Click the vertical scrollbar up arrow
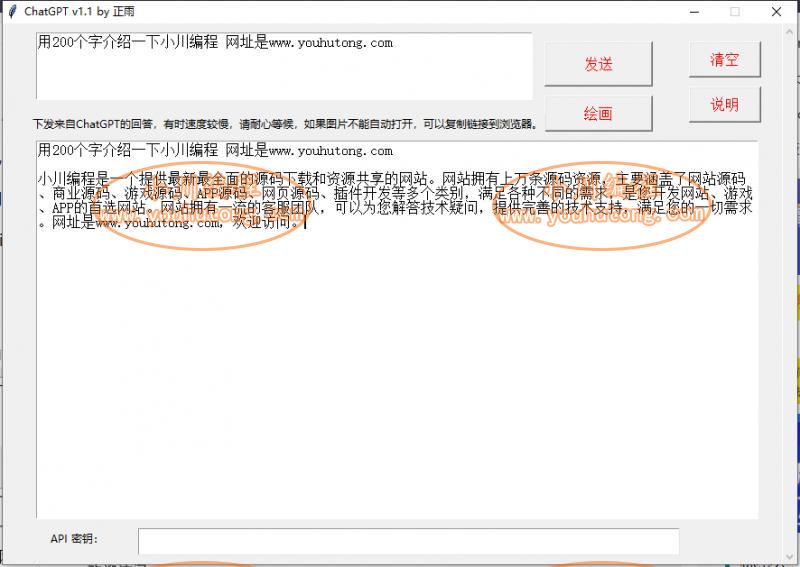 coord(789,33)
